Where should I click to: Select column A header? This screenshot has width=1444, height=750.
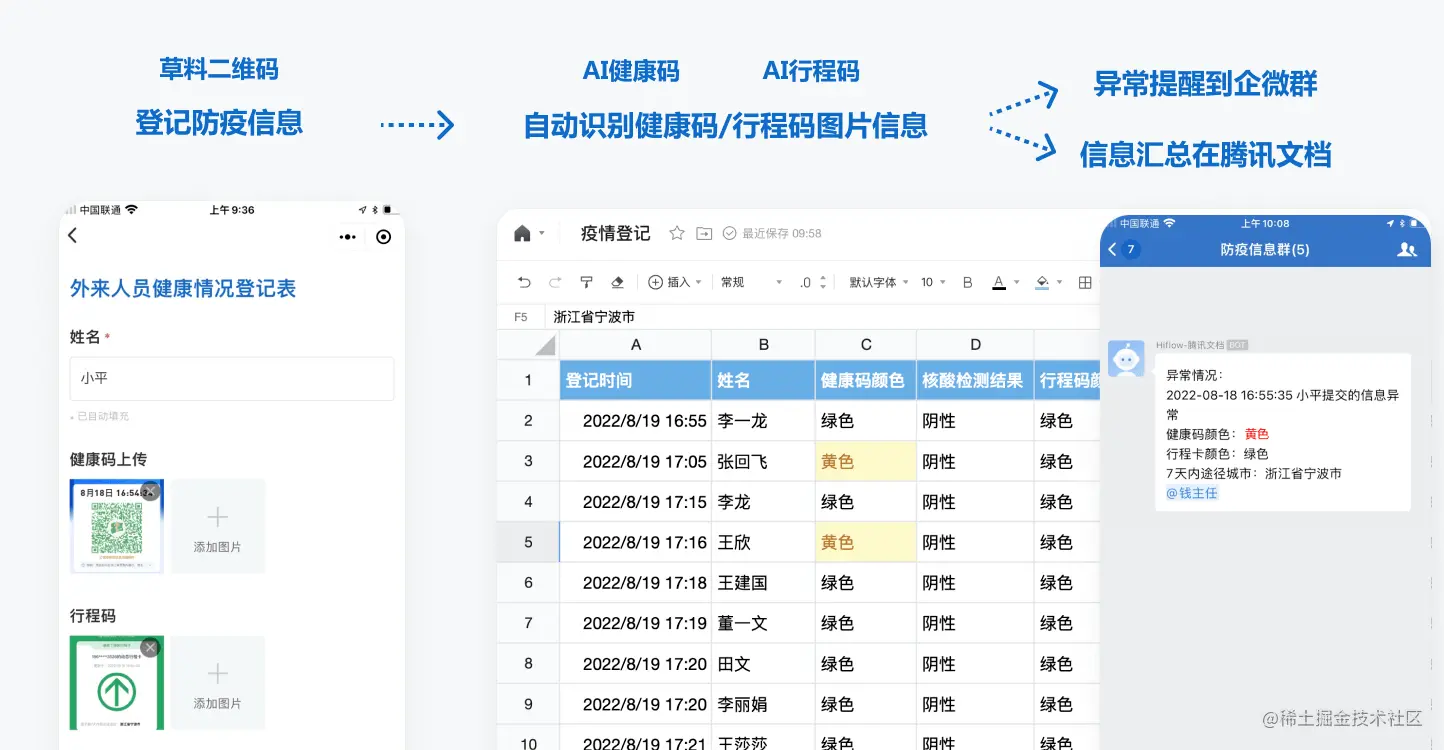click(x=636, y=345)
